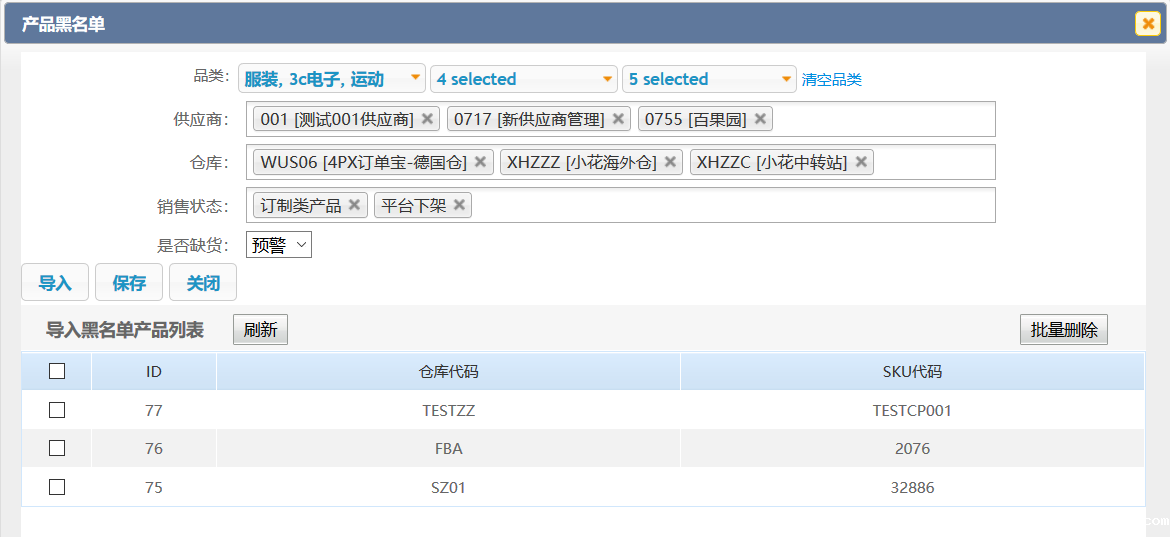
Task: Open the 是否缺货 预警 dropdown
Action: coord(279,245)
